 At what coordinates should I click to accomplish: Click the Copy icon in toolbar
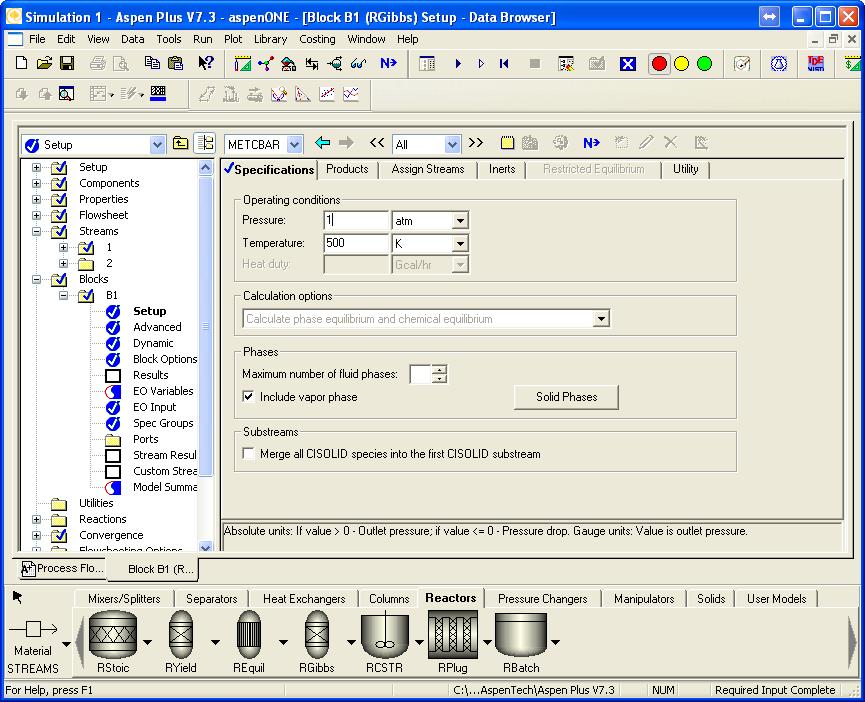(152, 63)
